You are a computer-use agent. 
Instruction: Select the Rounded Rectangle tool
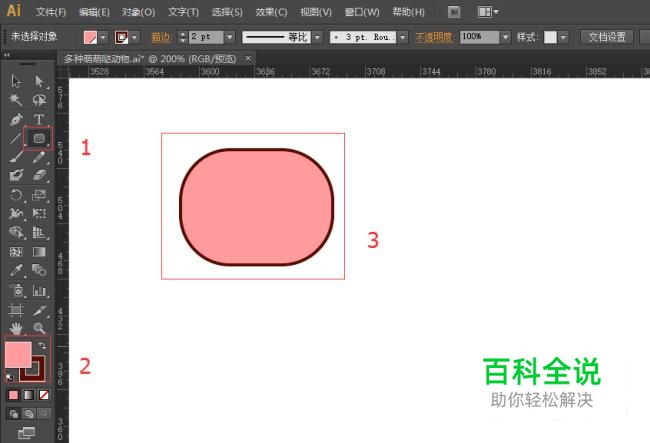coord(39,138)
